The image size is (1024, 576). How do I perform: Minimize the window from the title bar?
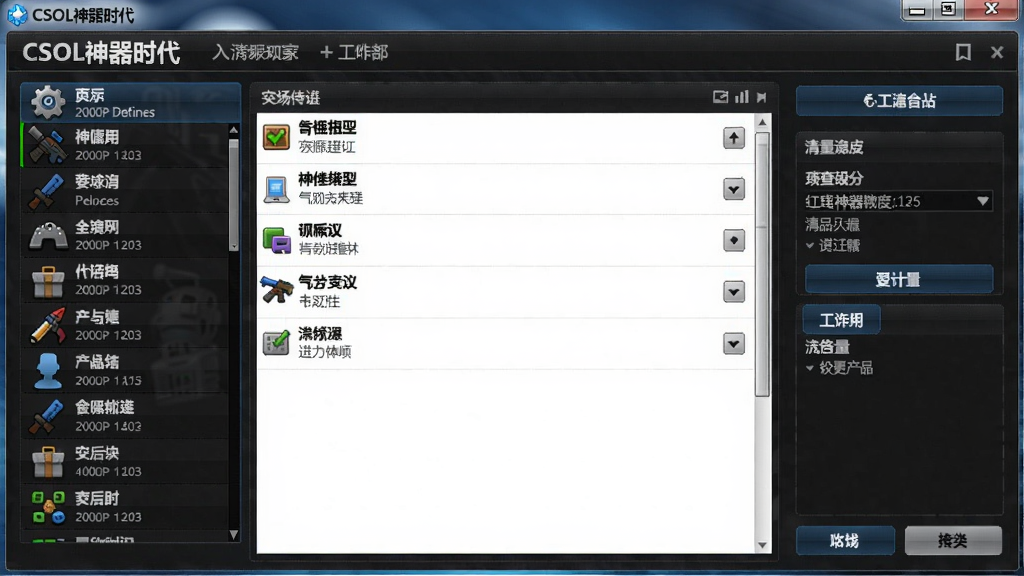click(x=918, y=10)
